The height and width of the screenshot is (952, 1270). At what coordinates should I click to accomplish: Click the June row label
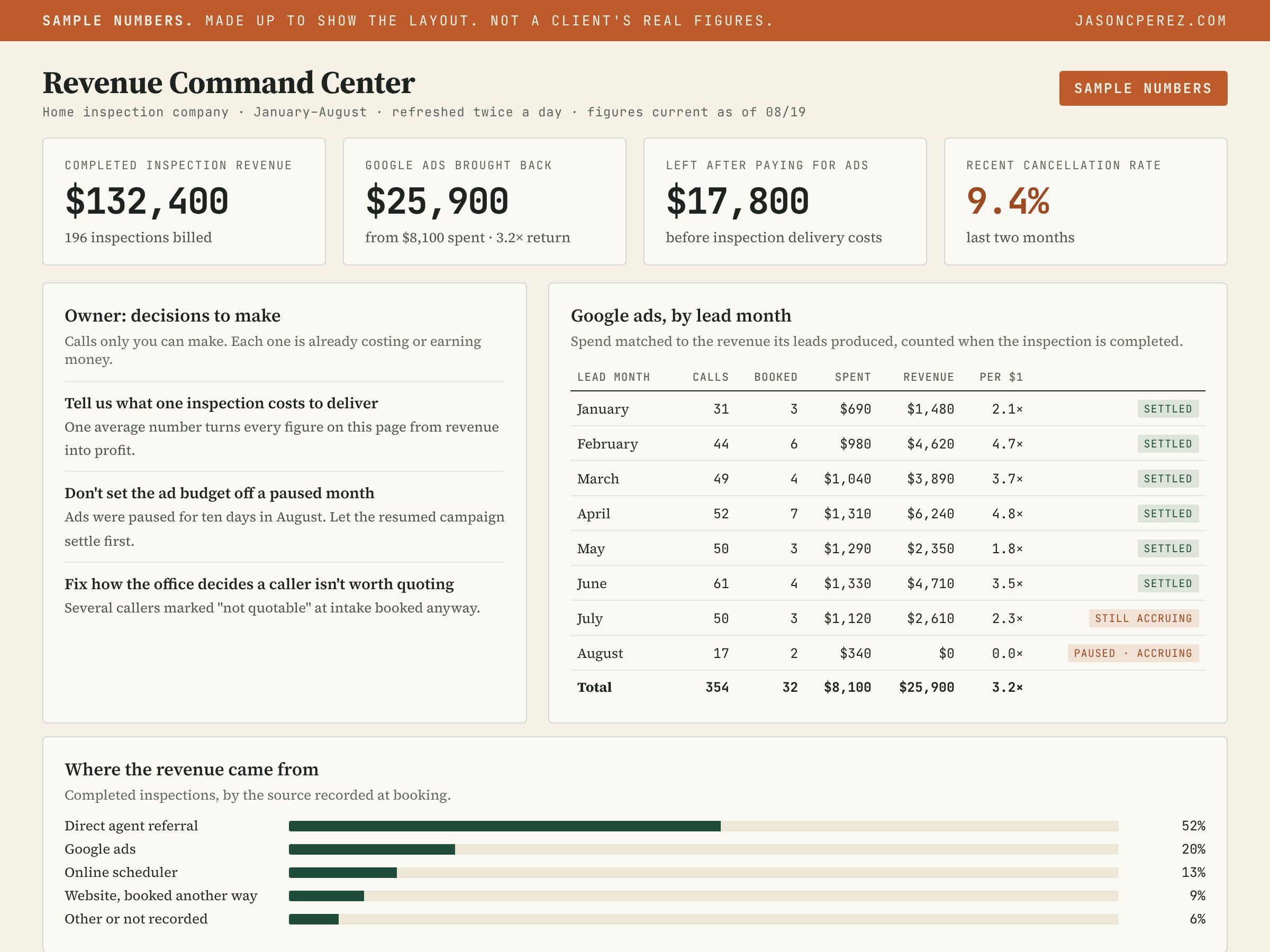click(x=592, y=583)
